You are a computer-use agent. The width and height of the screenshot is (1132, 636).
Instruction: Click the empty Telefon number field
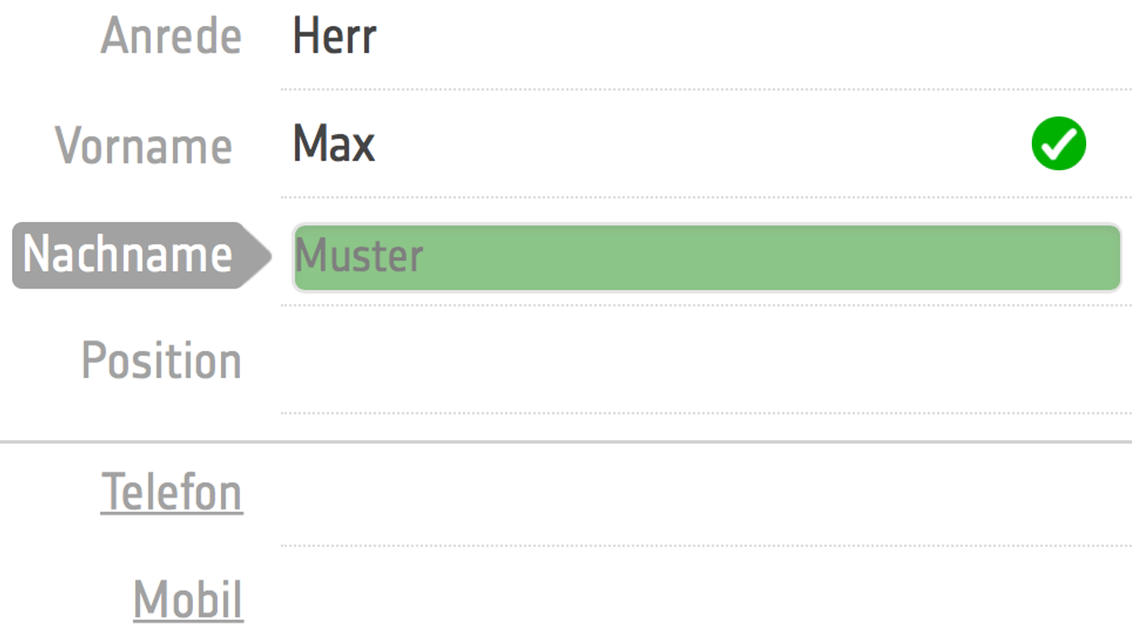pyautogui.click(x=706, y=492)
